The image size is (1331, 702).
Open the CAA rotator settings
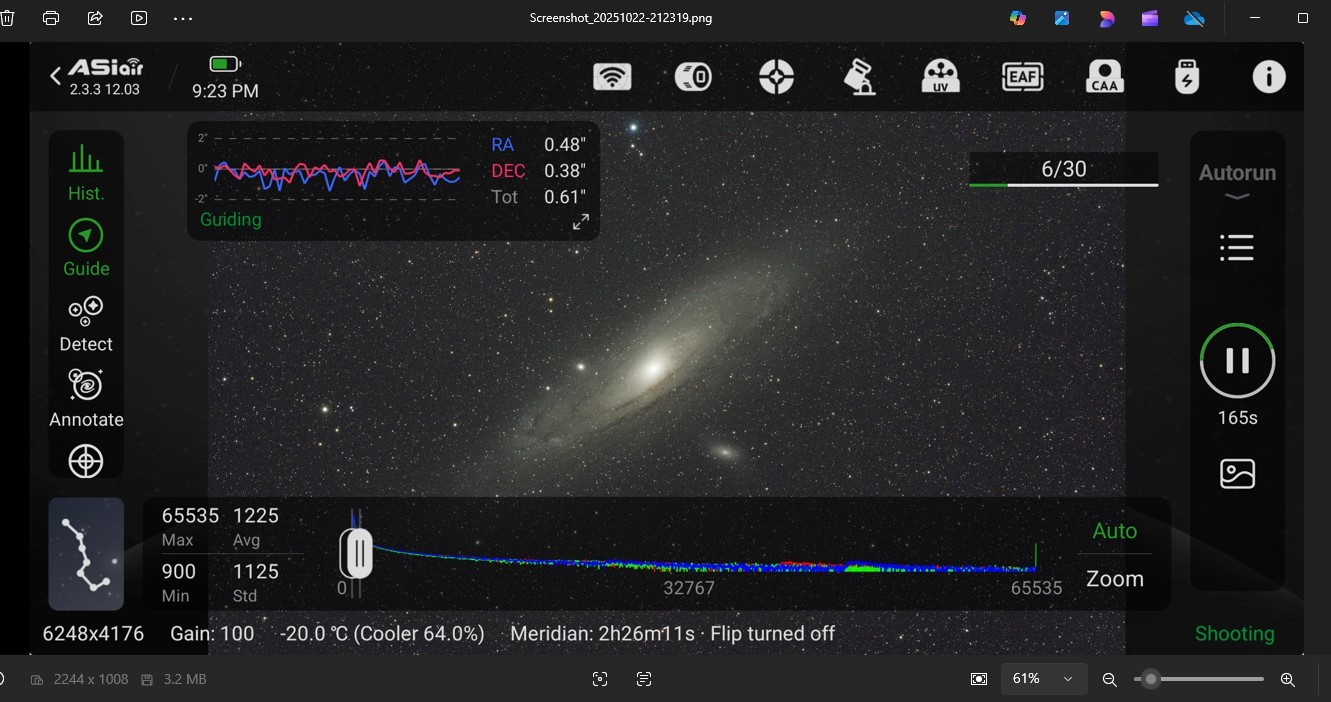point(1105,77)
